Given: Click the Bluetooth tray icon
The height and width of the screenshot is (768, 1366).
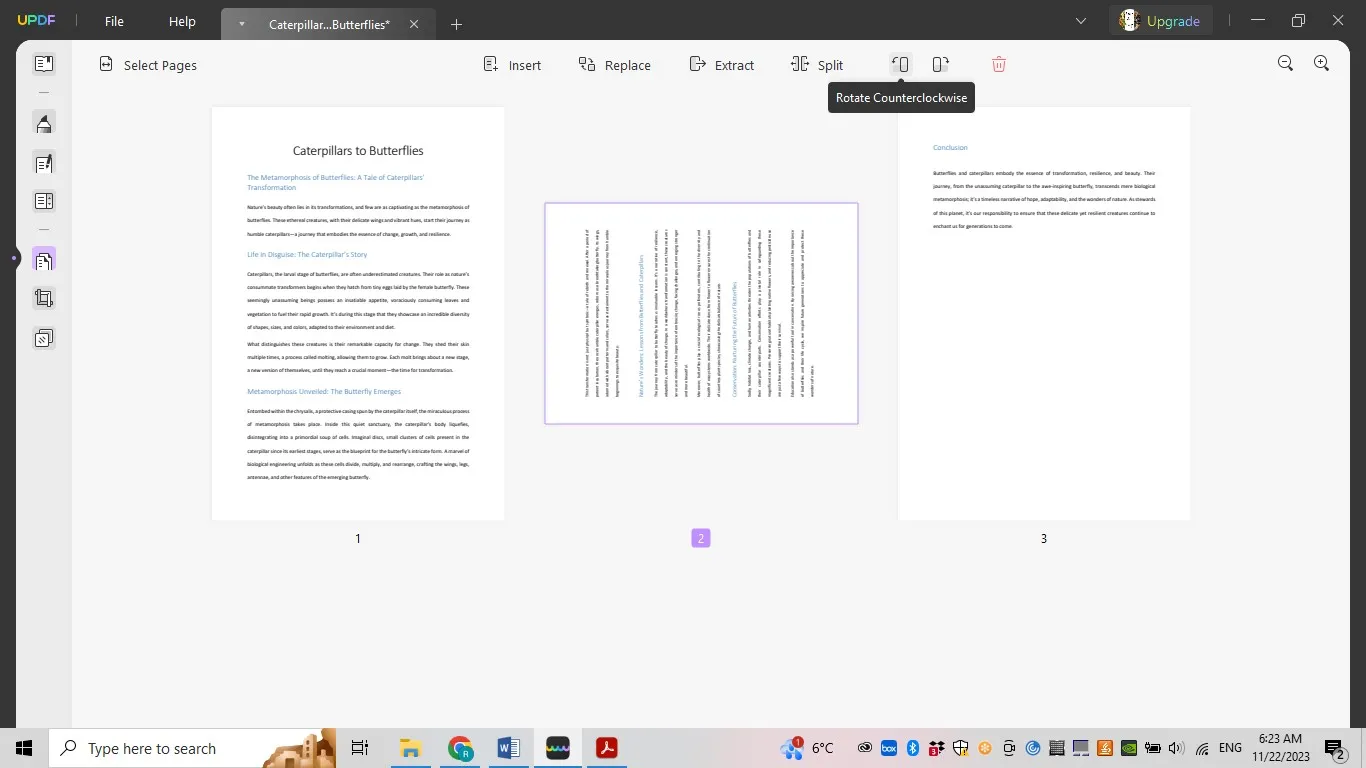Looking at the screenshot, I should pyautogui.click(x=912, y=748).
